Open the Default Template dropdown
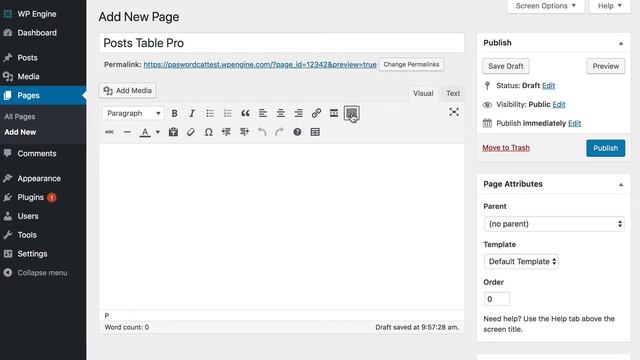The image size is (640, 360). pos(521,261)
